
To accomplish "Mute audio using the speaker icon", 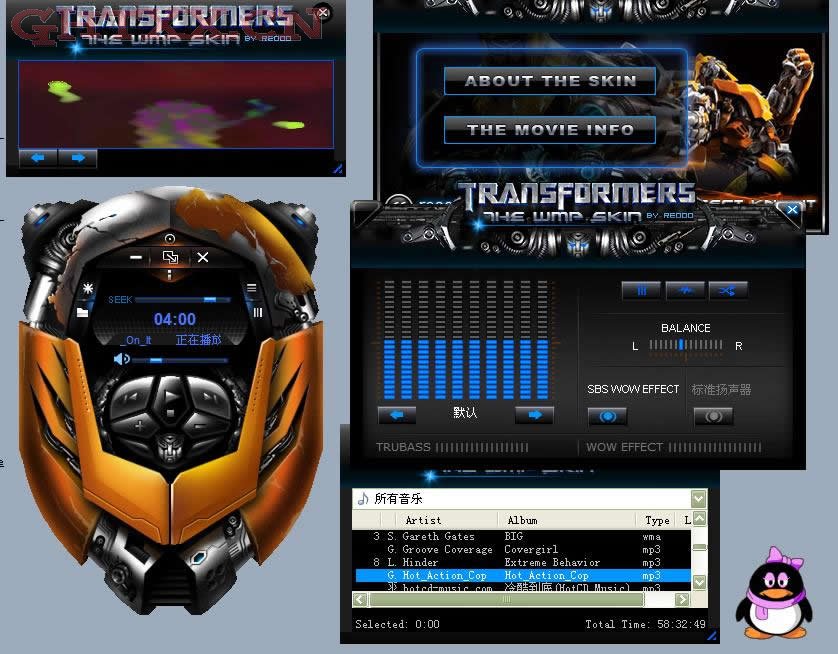I will (121, 359).
